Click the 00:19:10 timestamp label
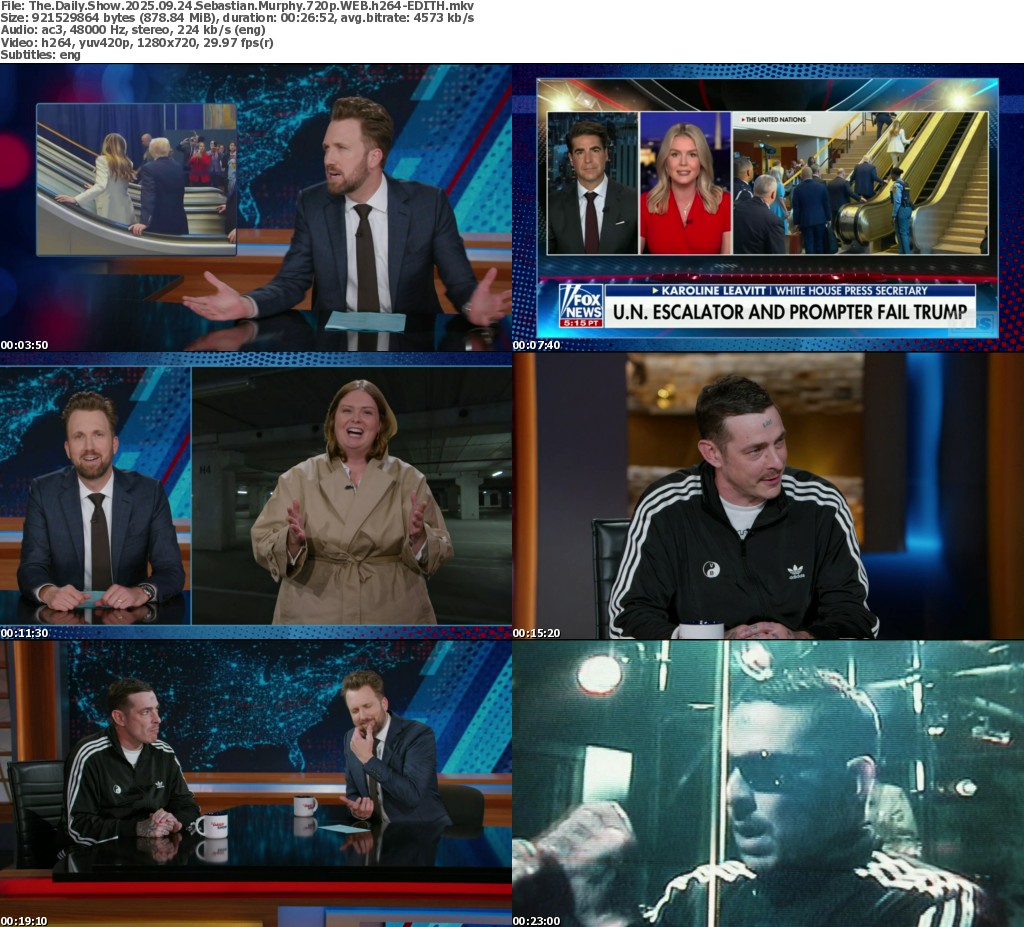1024x927 pixels. (24, 921)
